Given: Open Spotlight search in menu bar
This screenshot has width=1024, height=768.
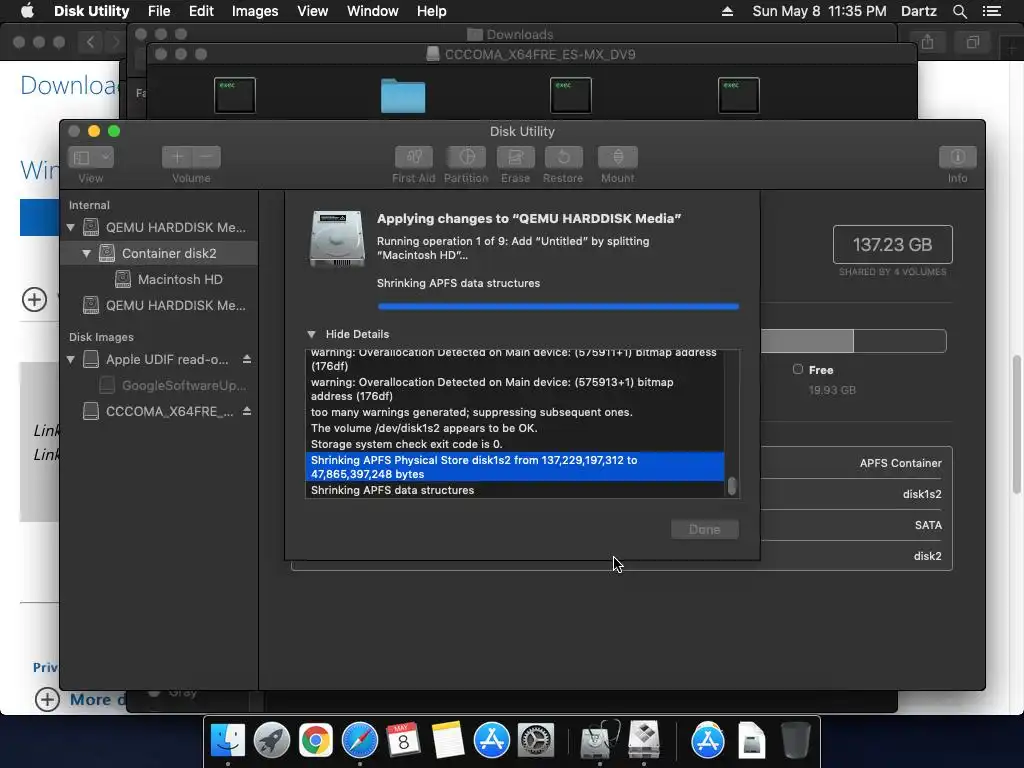Looking at the screenshot, I should pos(959,11).
